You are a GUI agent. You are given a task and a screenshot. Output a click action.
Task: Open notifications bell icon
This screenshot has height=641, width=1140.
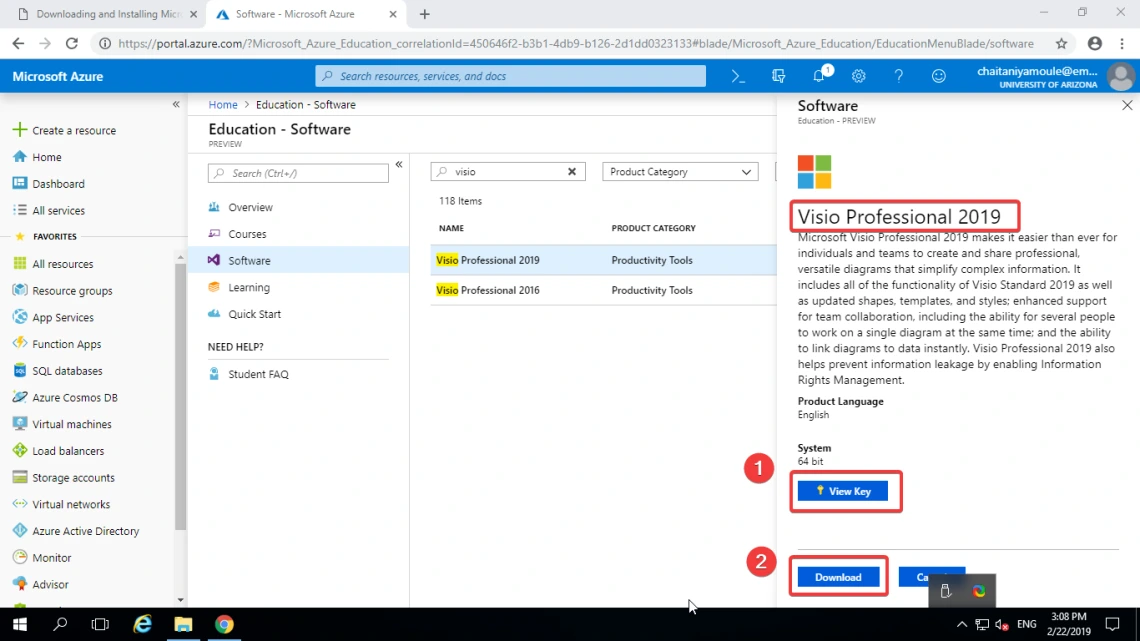coord(819,76)
